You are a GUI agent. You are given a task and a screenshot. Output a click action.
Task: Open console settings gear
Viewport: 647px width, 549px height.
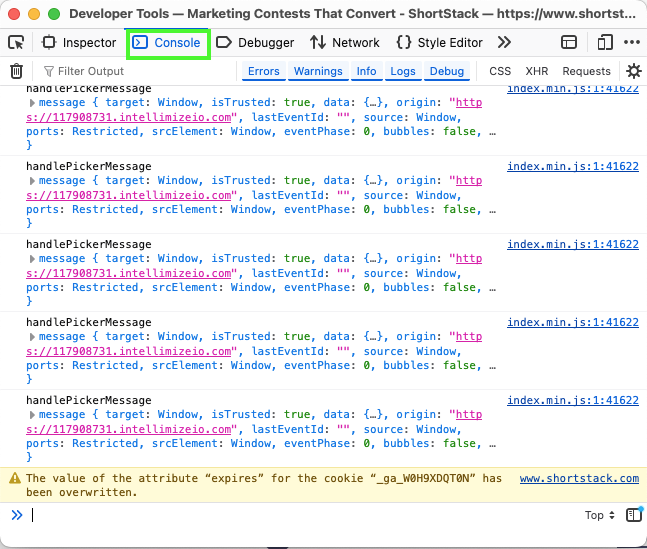[x=634, y=71]
